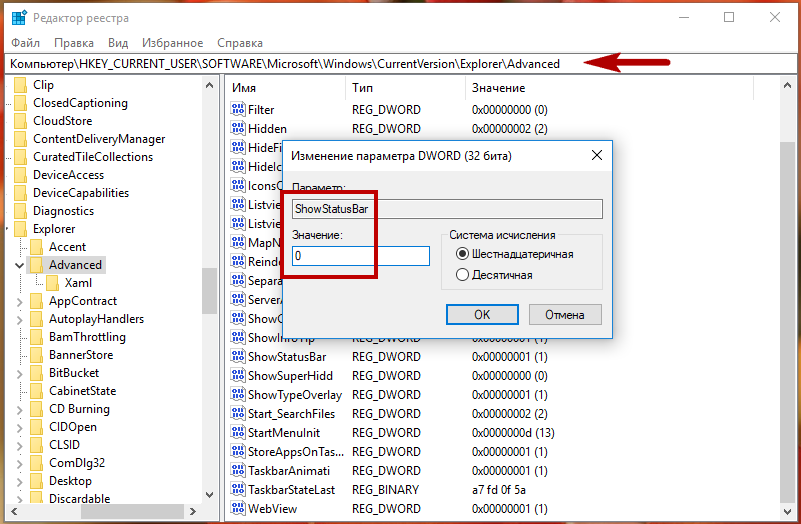The image size is (801, 524).
Task: Expand the AppContract tree node
Action: coord(20,301)
